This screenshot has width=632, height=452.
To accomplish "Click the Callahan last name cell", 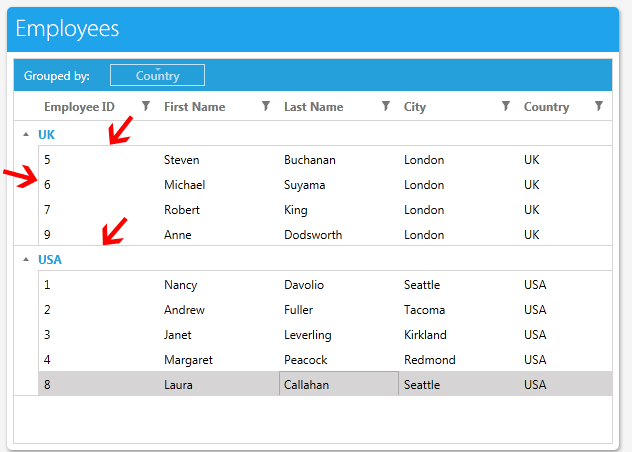I will pos(306,385).
